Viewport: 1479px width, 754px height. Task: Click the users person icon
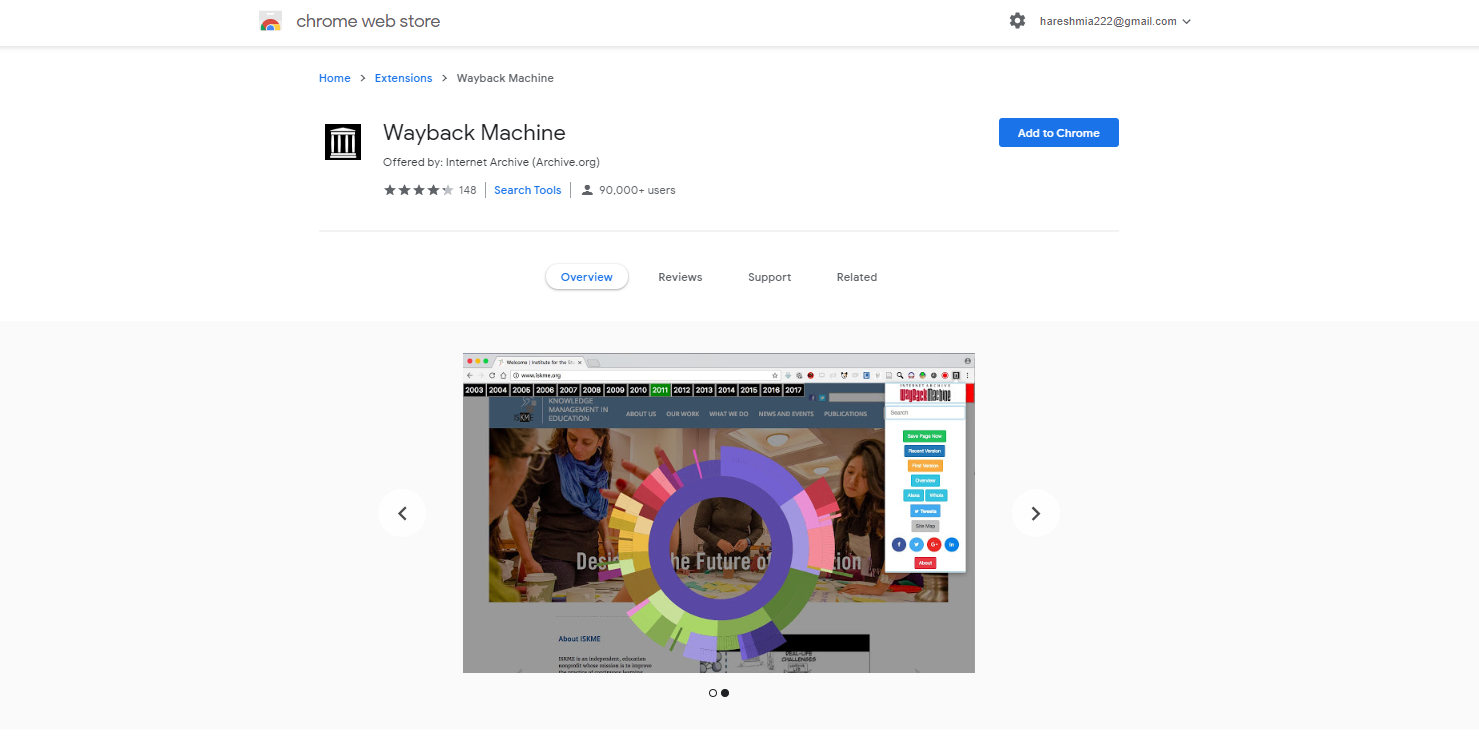point(587,190)
